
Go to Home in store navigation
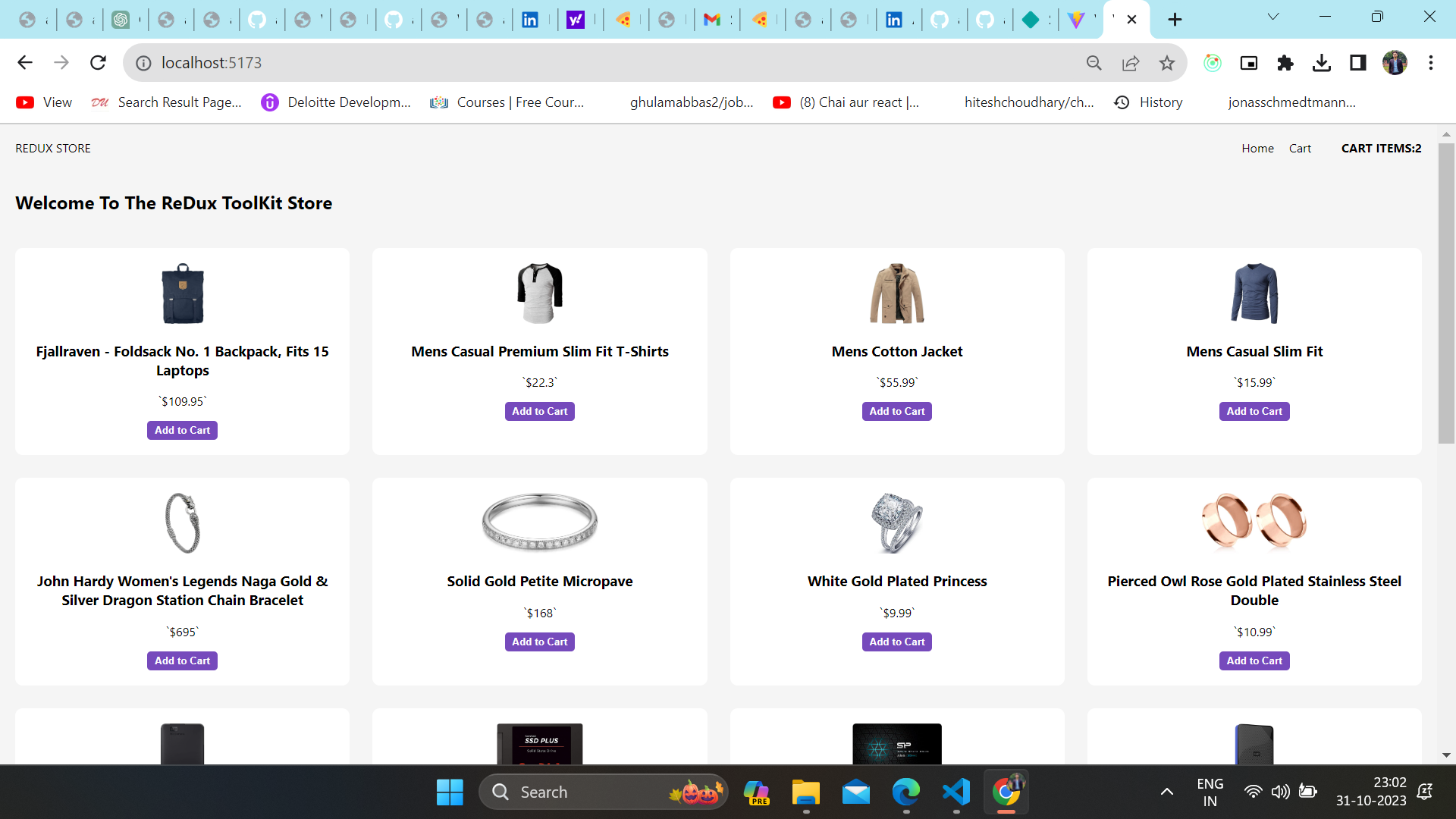tap(1257, 149)
